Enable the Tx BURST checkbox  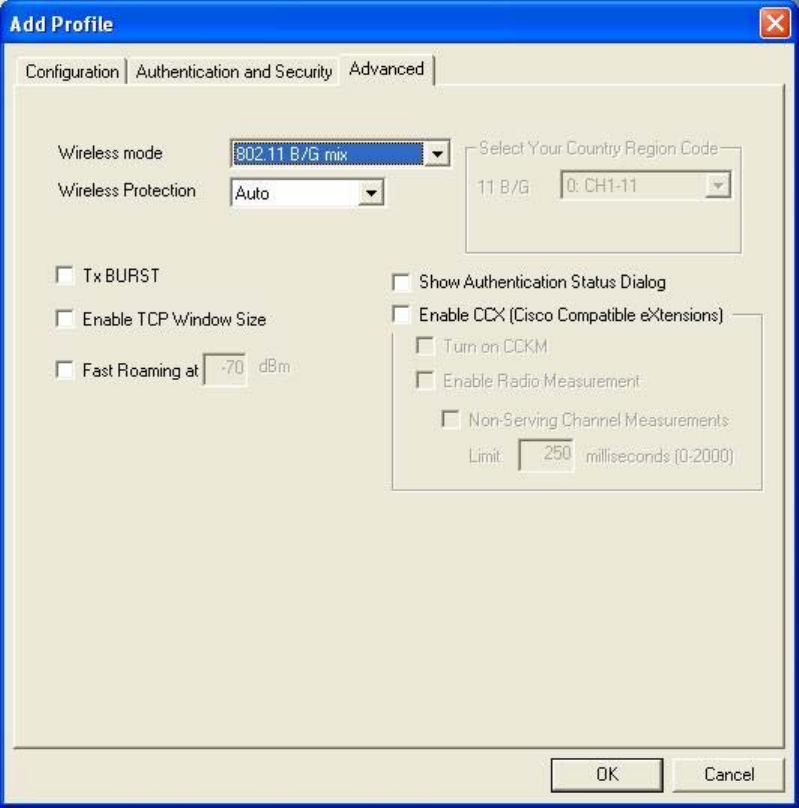click(x=66, y=274)
